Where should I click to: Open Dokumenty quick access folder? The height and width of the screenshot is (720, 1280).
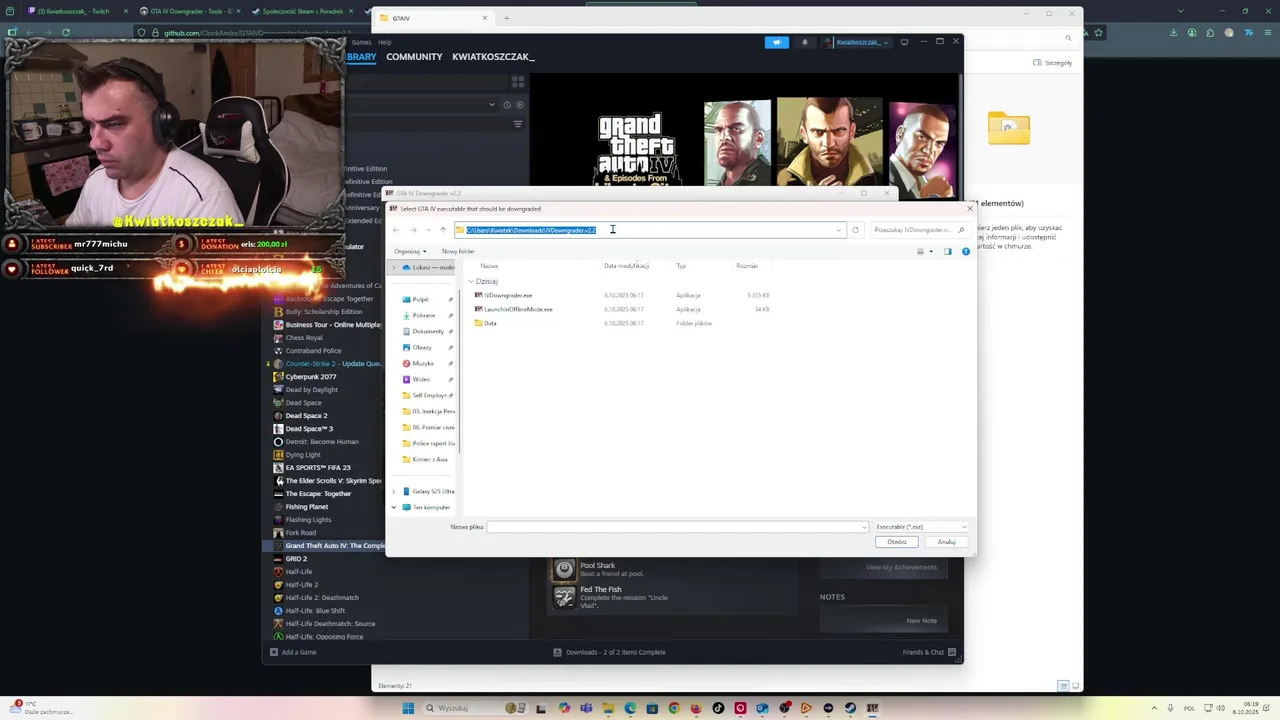428,331
